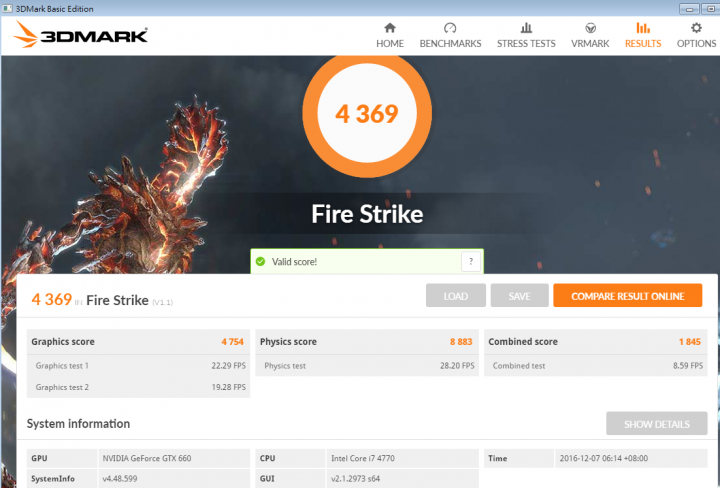
Task: Click the Combined test row
Action: coord(596,365)
